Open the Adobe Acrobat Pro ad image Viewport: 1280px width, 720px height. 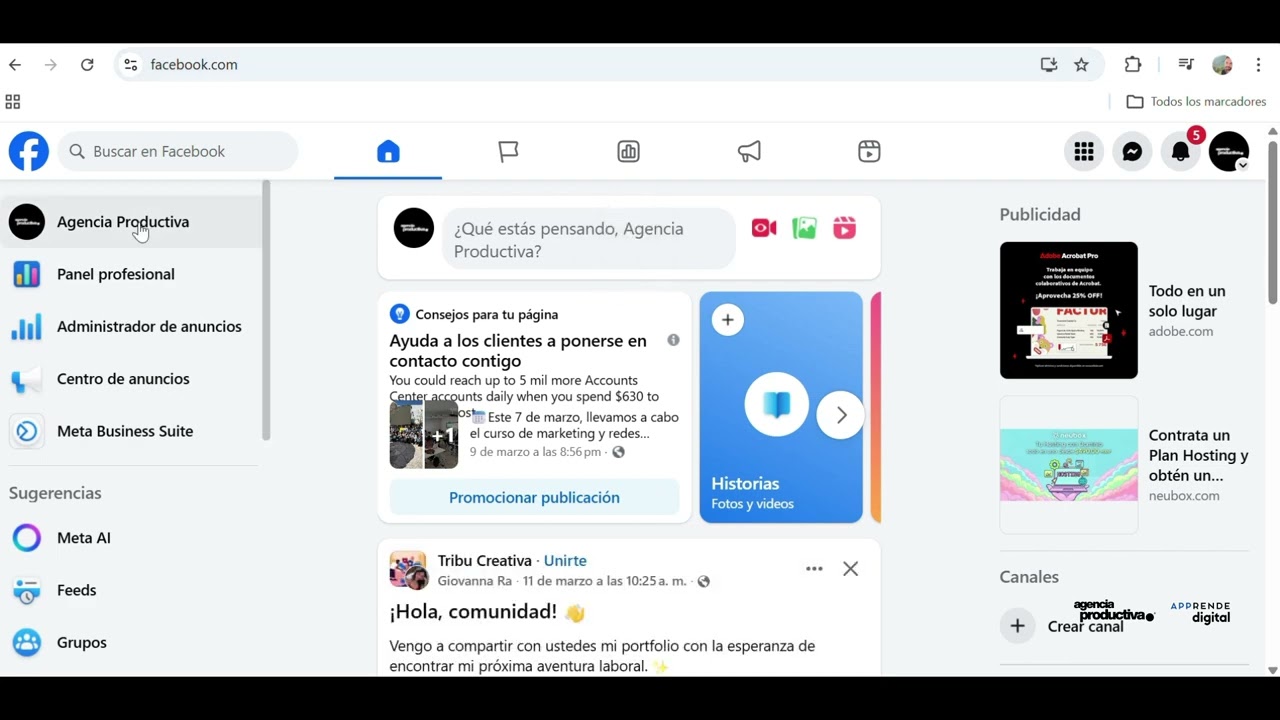[x=1069, y=310]
